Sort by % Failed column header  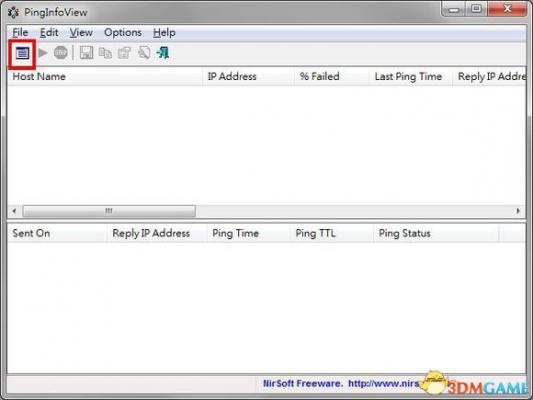tap(331, 76)
